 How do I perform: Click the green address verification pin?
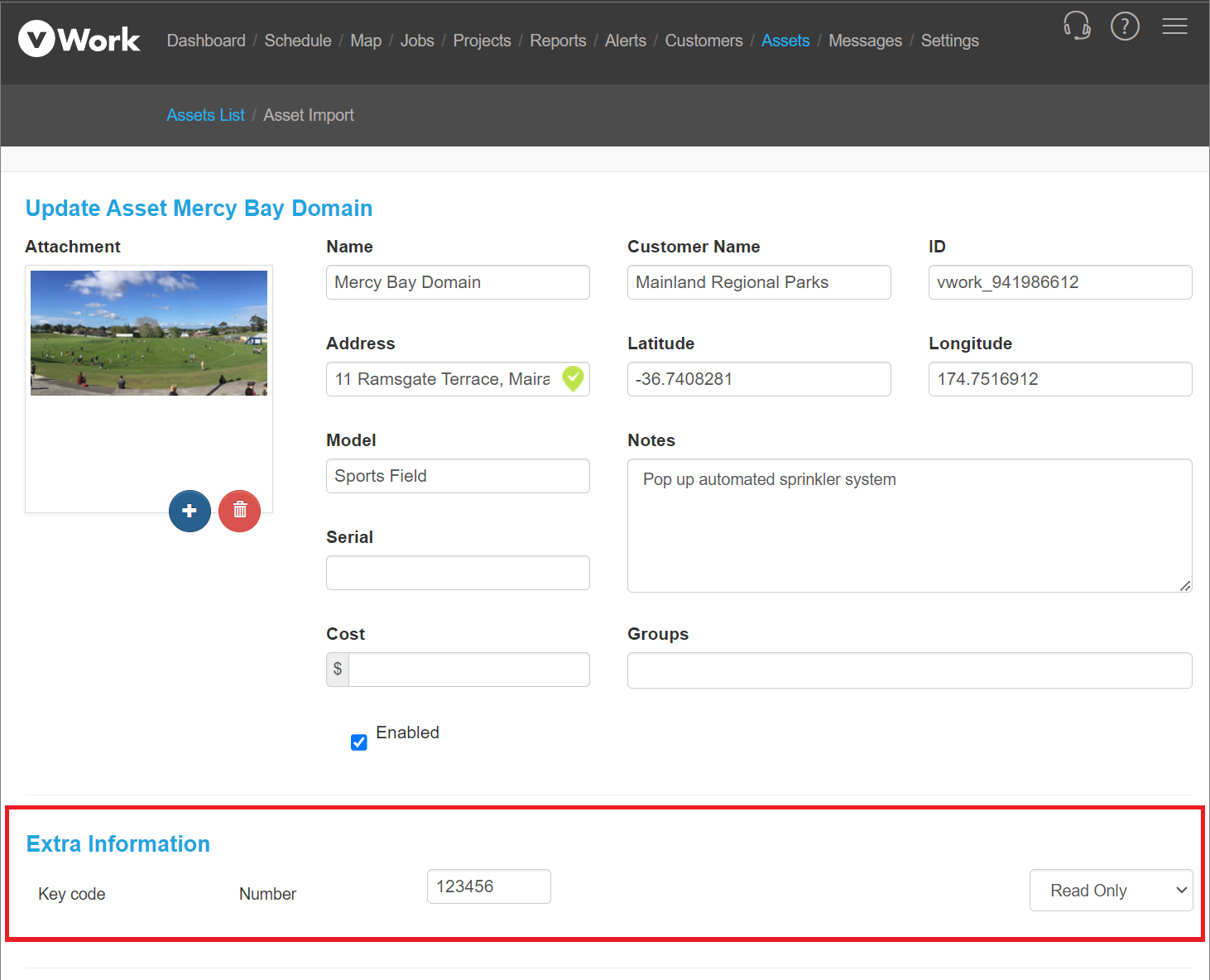(573, 379)
